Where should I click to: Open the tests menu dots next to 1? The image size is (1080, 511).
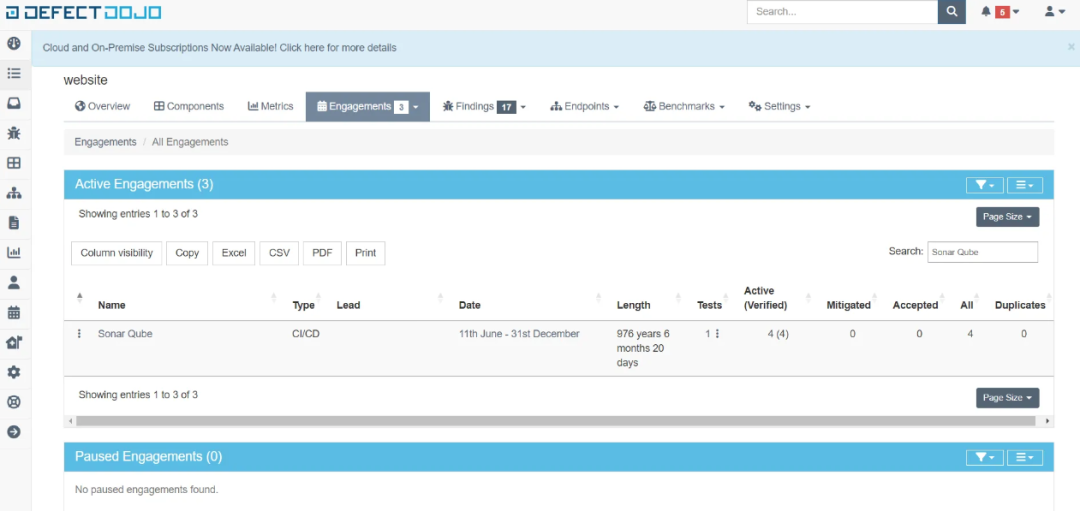tap(717, 334)
